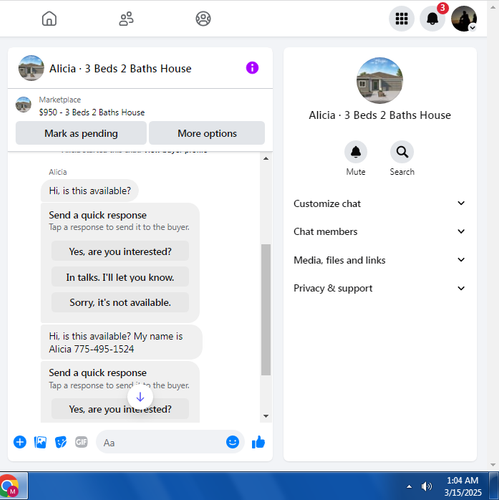Choose a sticker with the sticker icon
Viewport: 499px width, 500px height.
[x=61, y=442]
